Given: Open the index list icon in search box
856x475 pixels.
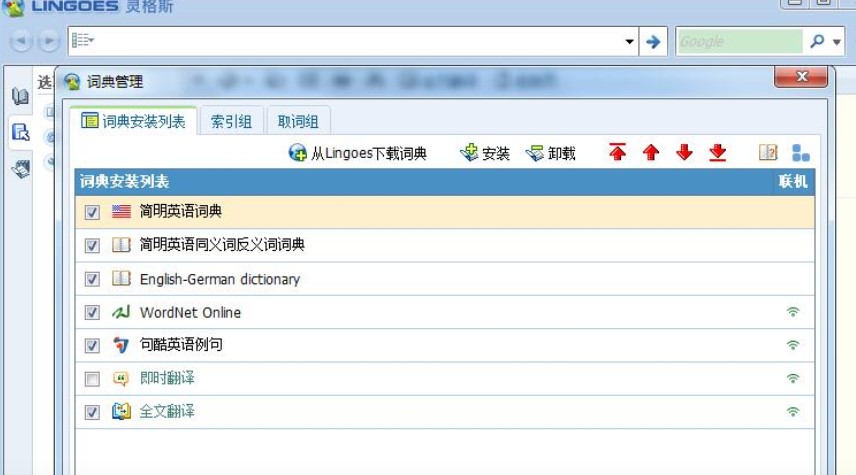Looking at the screenshot, I should [x=83, y=40].
